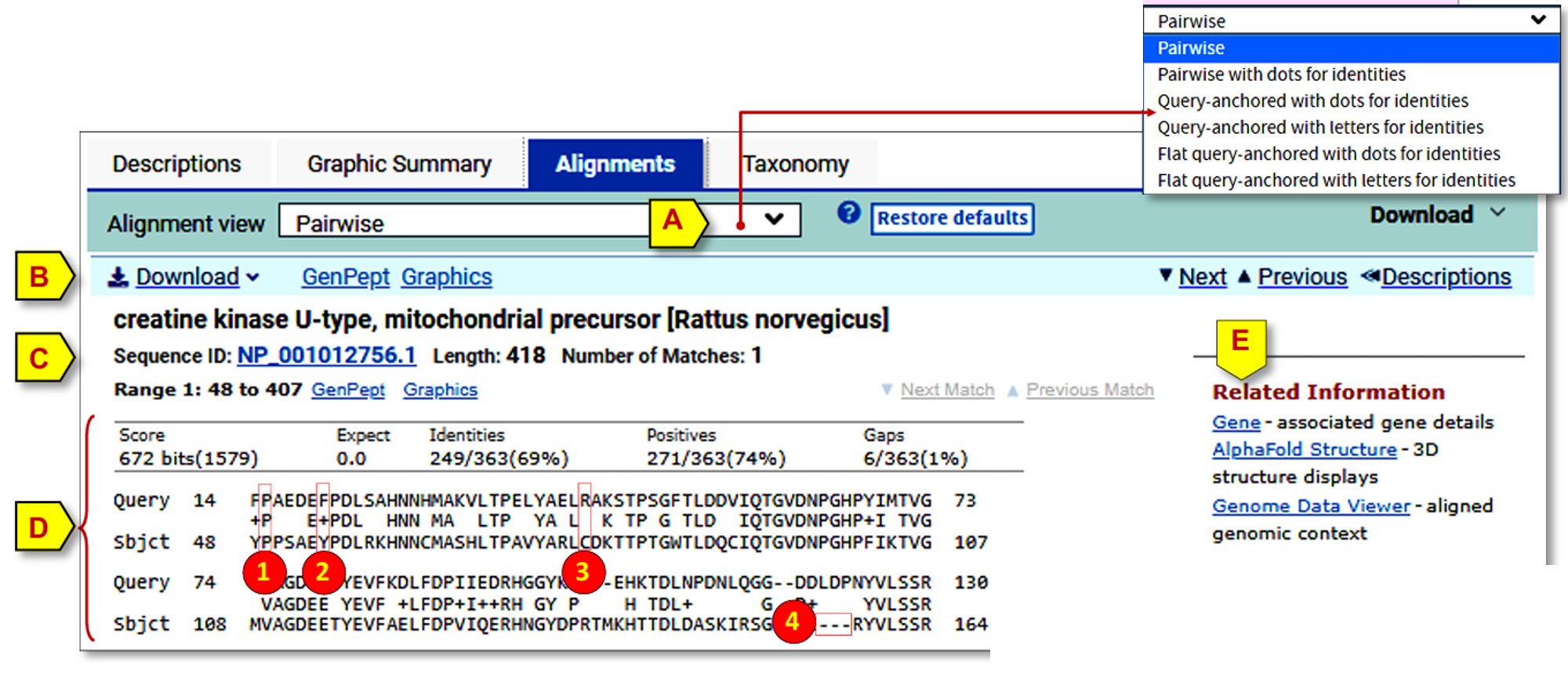The width and height of the screenshot is (1568, 674).
Task: Open GenPept link next to Range 1
Action: point(348,390)
